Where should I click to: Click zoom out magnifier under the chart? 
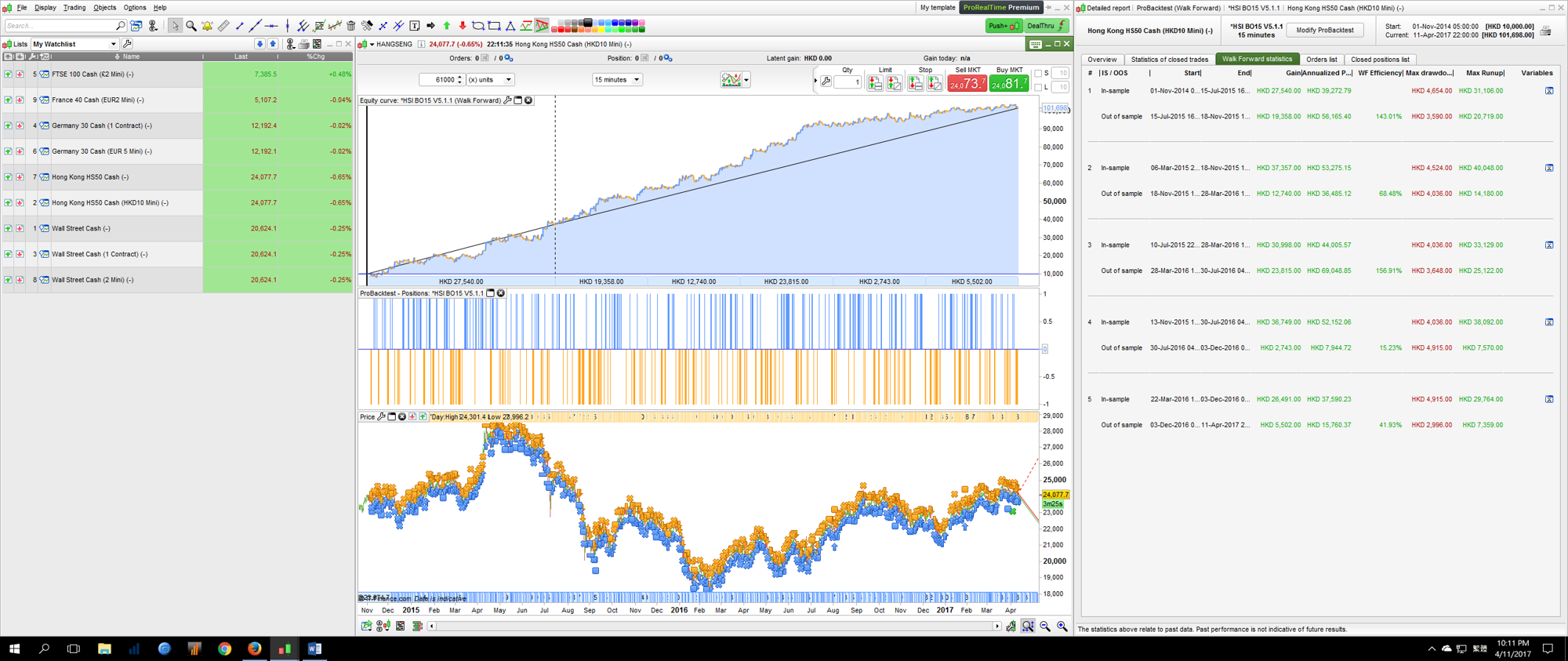[1045, 626]
